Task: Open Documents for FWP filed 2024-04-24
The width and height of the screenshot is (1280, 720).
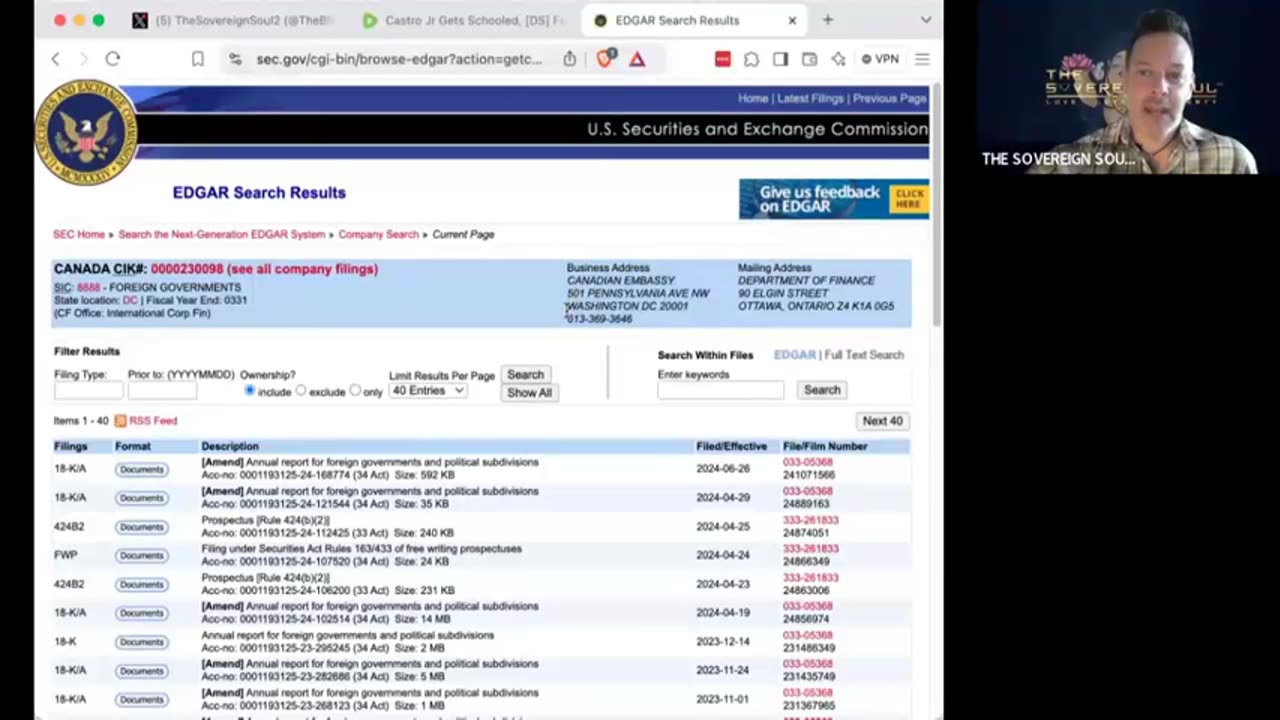Action: pyautogui.click(x=141, y=555)
